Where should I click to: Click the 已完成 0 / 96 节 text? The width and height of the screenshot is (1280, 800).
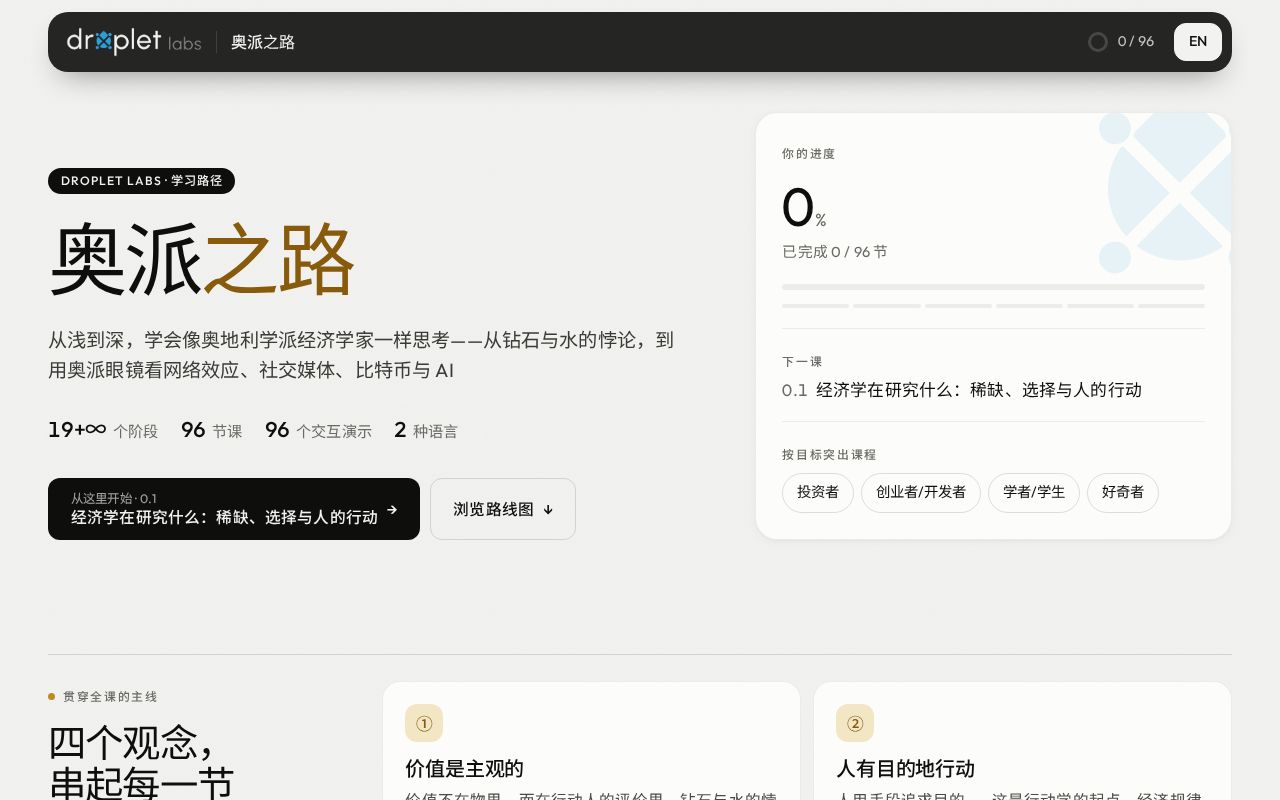835,252
